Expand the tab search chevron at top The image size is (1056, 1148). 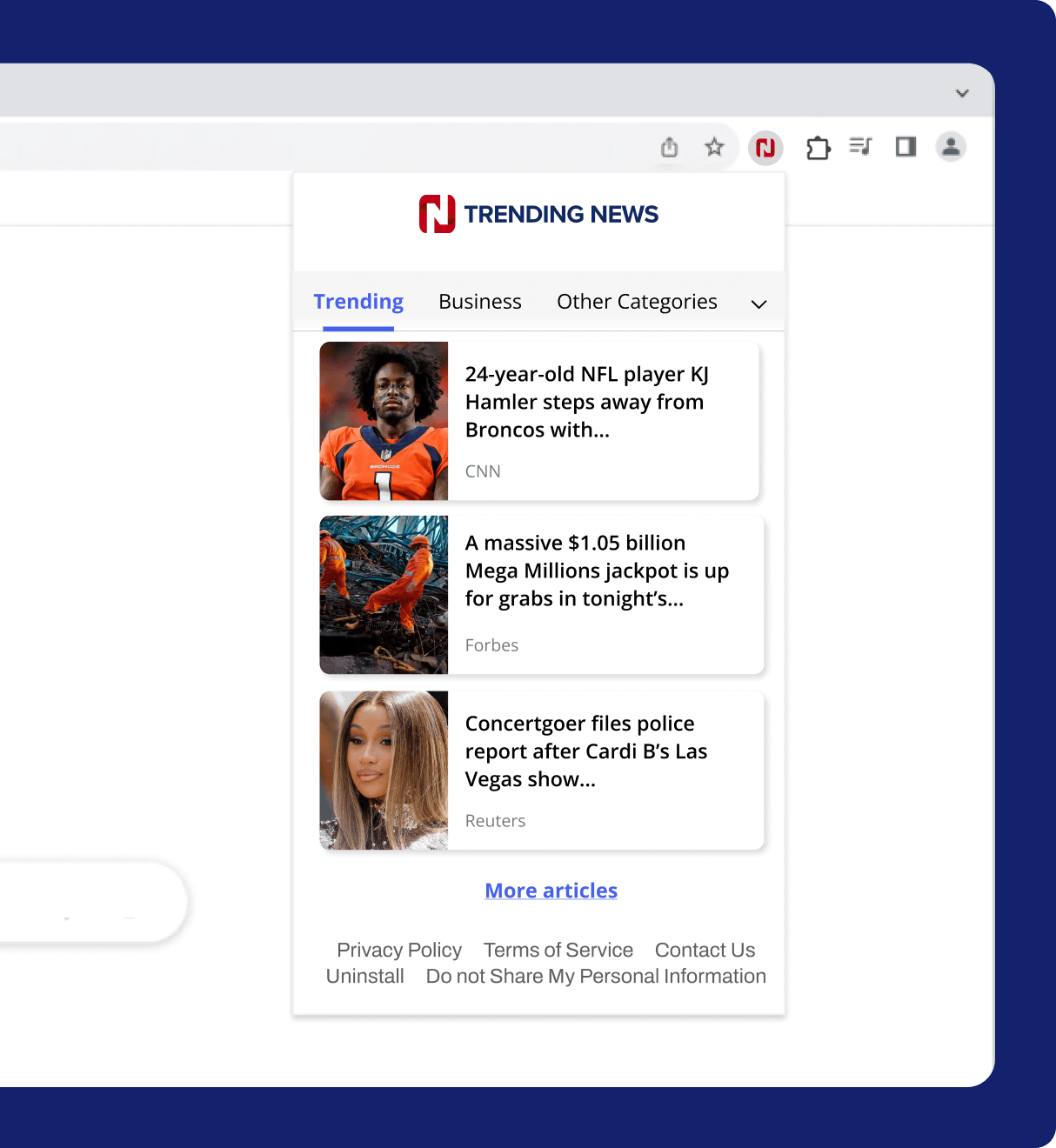click(x=962, y=93)
